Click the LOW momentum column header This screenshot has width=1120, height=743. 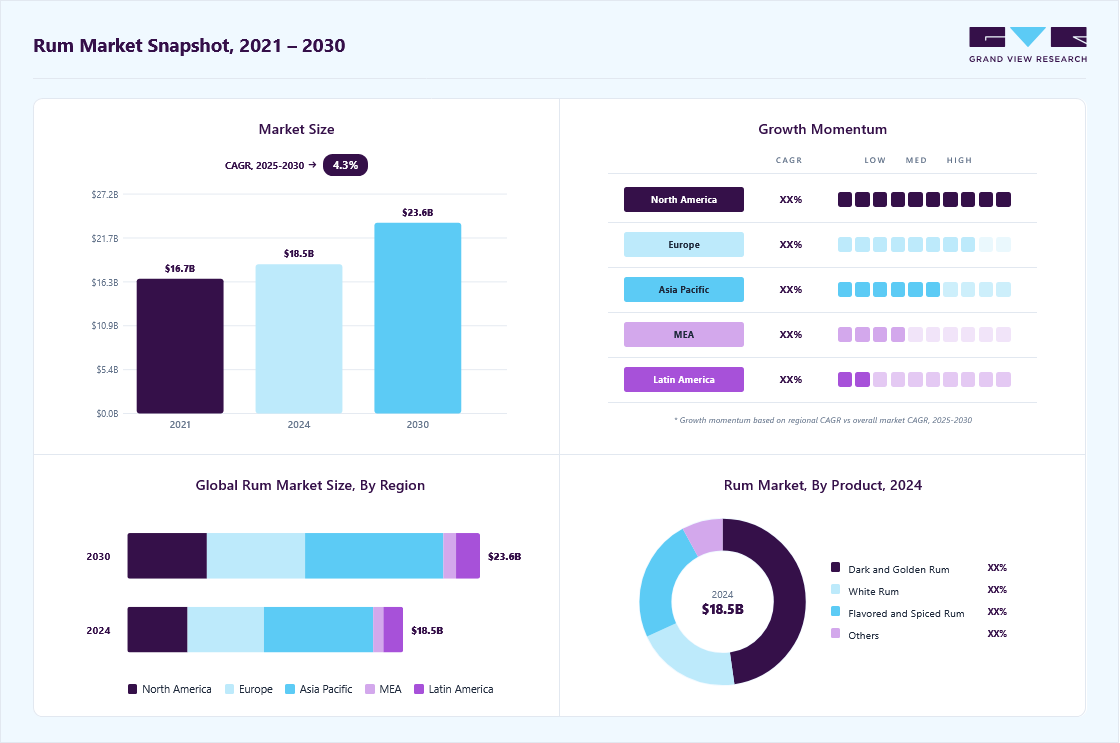(875, 161)
